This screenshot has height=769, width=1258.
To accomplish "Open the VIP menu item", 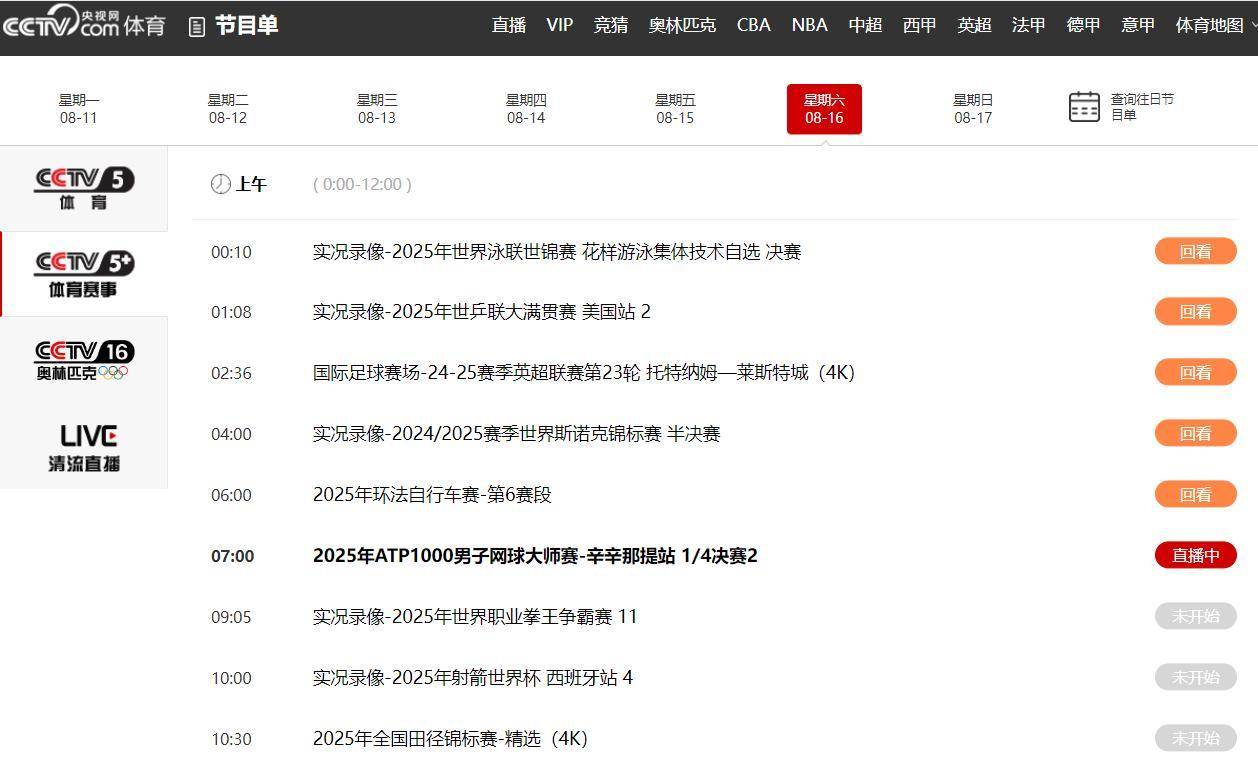I will point(560,25).
